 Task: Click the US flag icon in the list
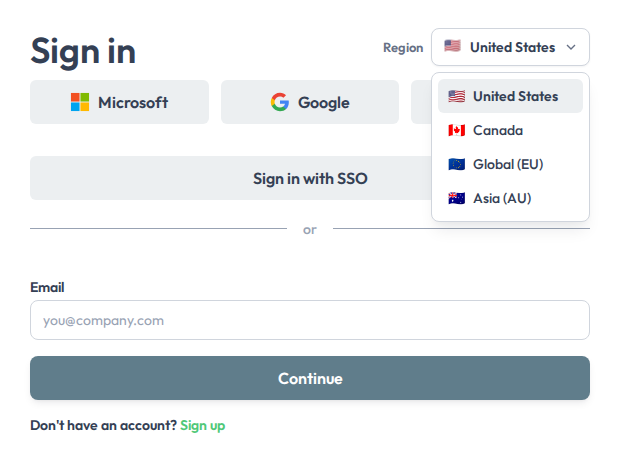(457, 96)
